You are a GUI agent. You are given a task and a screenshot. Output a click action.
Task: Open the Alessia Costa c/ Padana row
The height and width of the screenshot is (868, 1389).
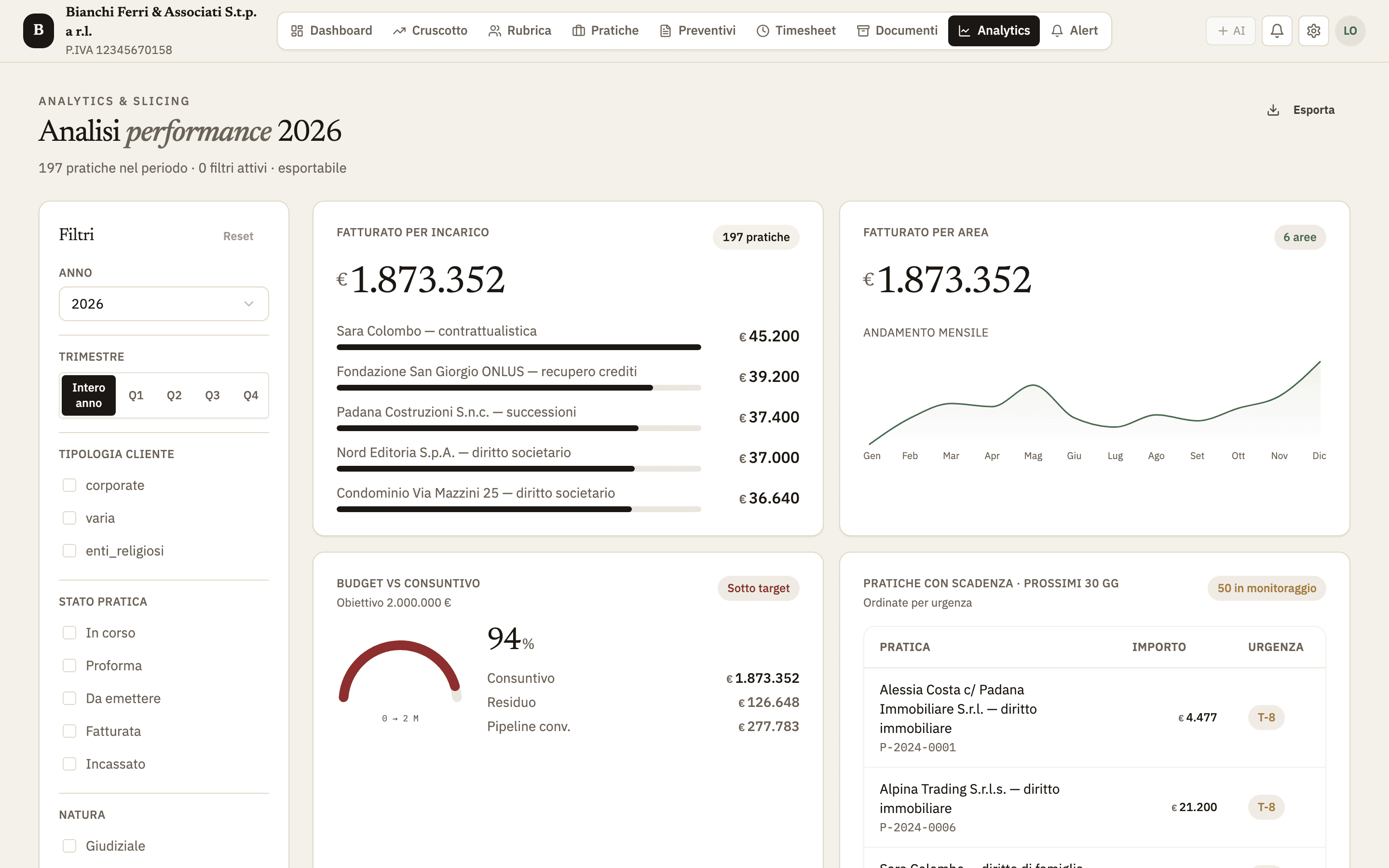tap(1094, 718)
